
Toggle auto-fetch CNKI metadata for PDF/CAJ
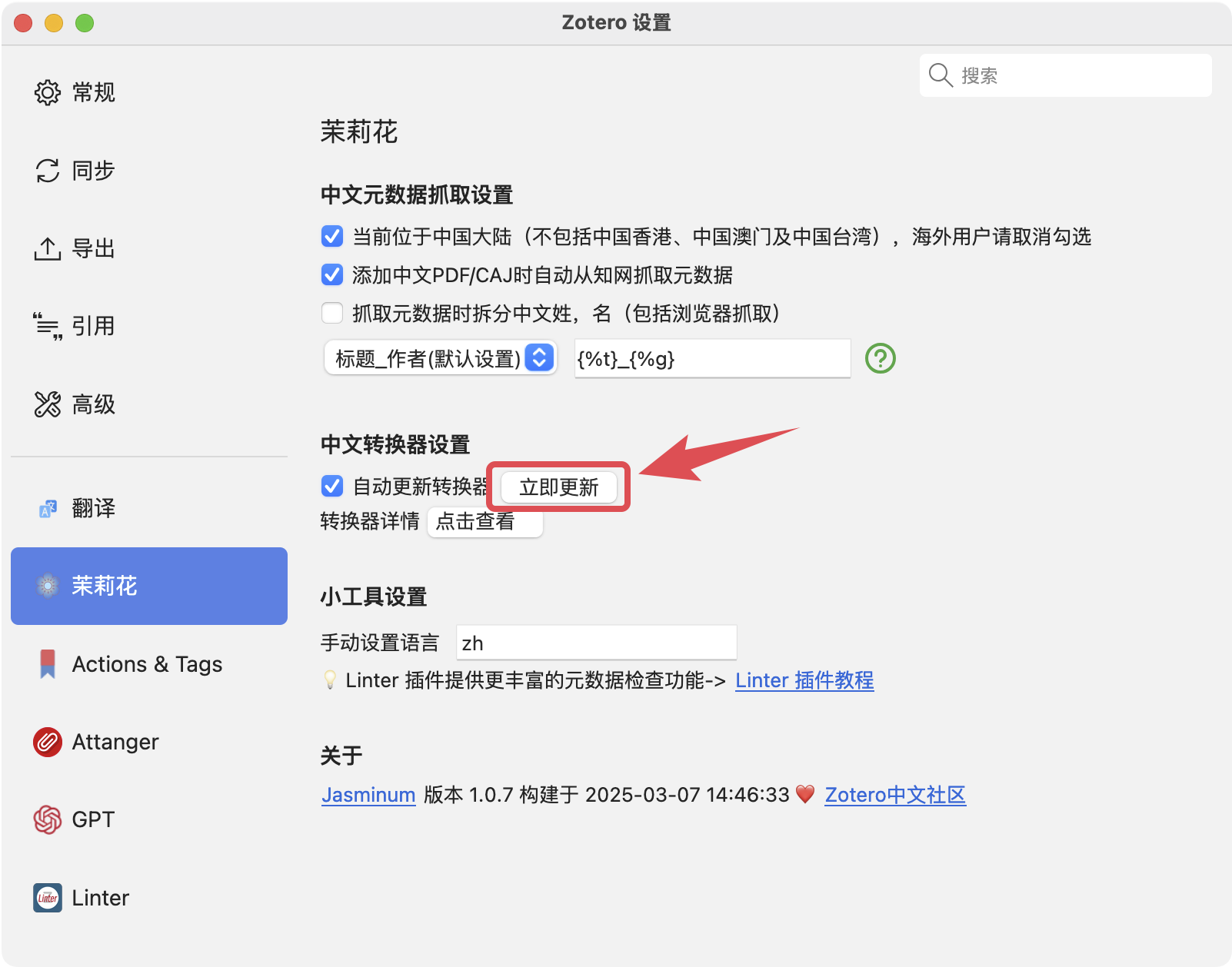(x=332, y=274)
